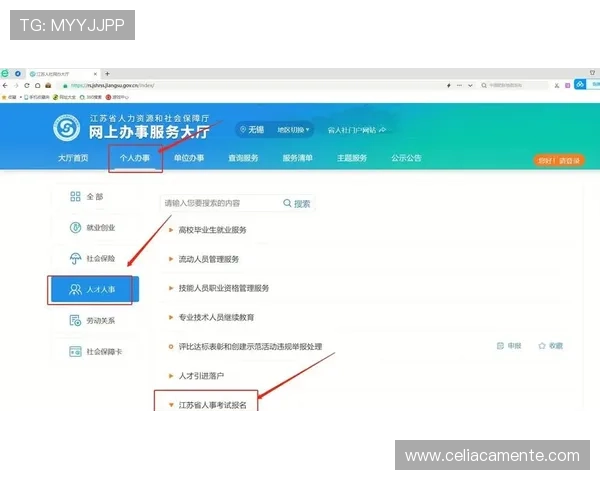600x480 pixels.
Task: Click the 360 browser logo icon
Action: coord(5,73)
